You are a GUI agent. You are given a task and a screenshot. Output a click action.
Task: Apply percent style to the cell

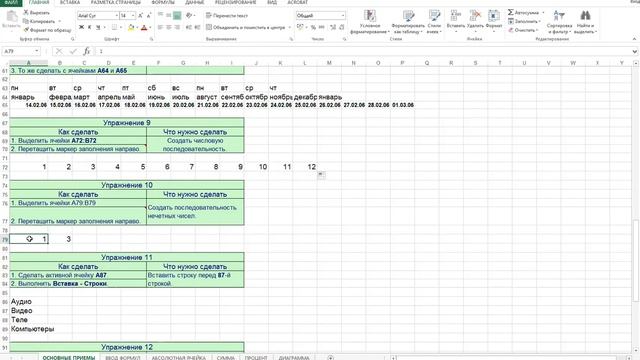click(x=313, y=27)
